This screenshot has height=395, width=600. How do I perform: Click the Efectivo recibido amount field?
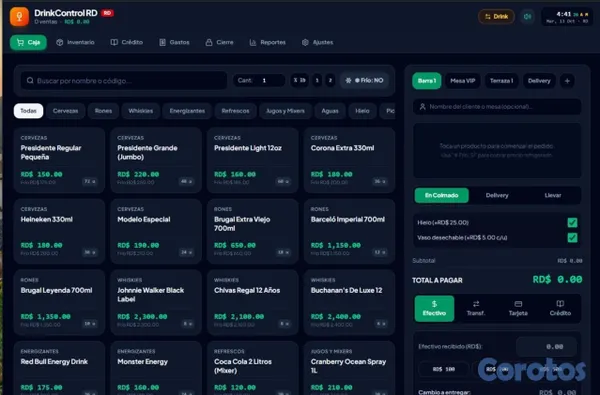tap(546, 347)
